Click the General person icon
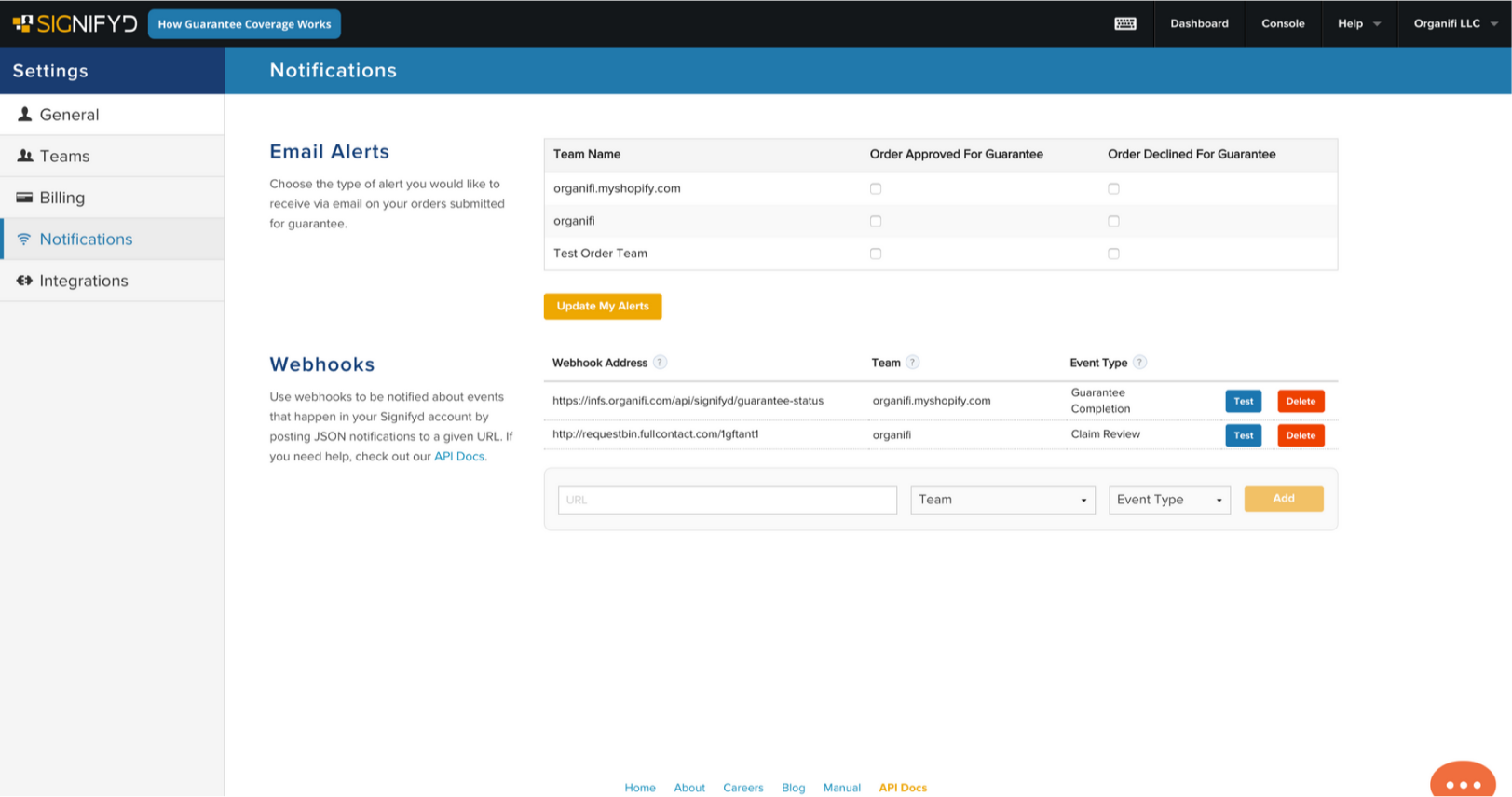Viewport: 1512px width, 797px height. tap(25, 114)
